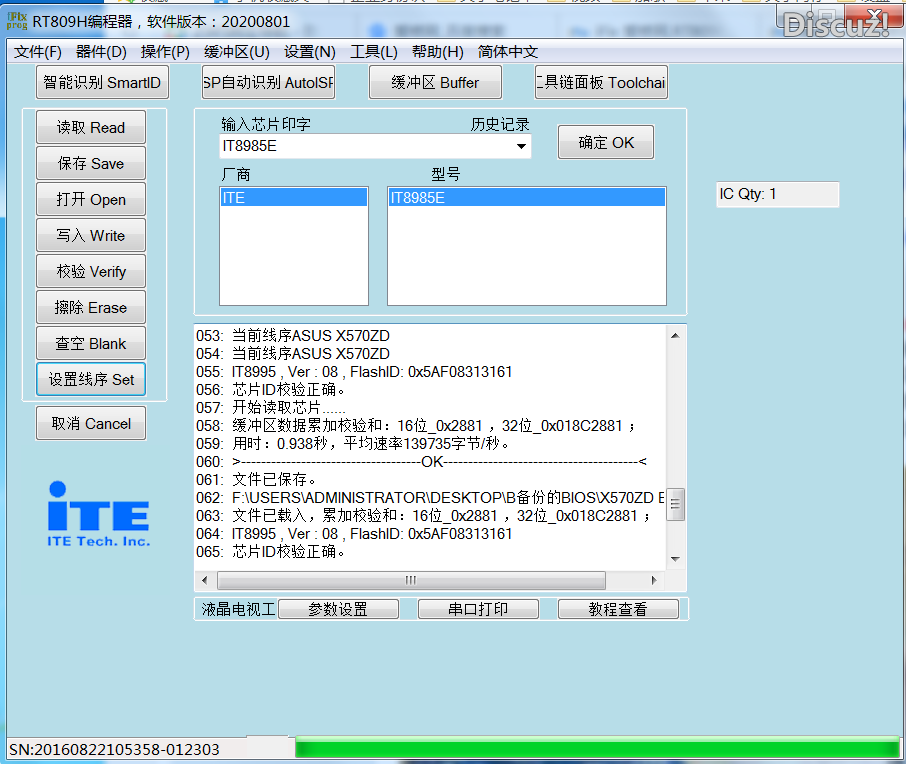Configure wiring via 设置线序 Set

90,379
